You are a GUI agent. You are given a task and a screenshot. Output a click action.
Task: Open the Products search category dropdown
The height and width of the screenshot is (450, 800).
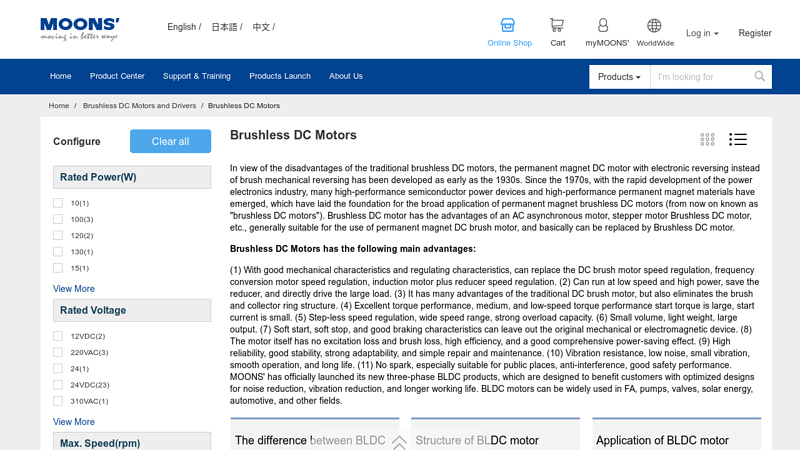(x=619, y=77)
